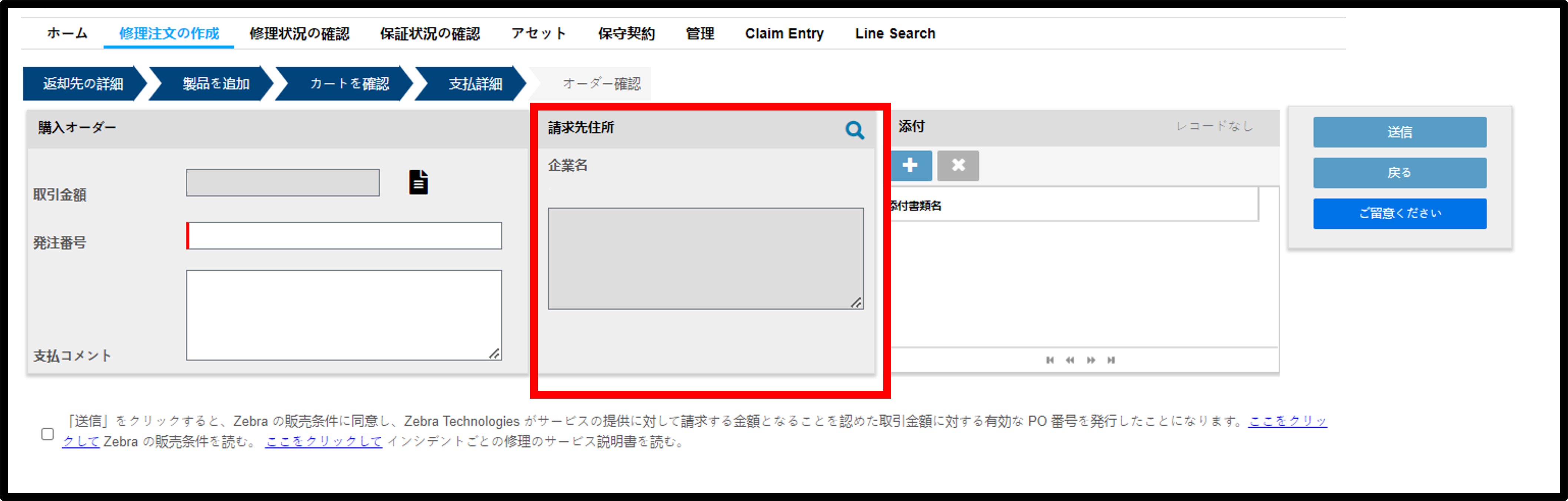Go to previous attachment page
The height and width of the screenshot is (501, 1568).
(x=1070, y=360)
